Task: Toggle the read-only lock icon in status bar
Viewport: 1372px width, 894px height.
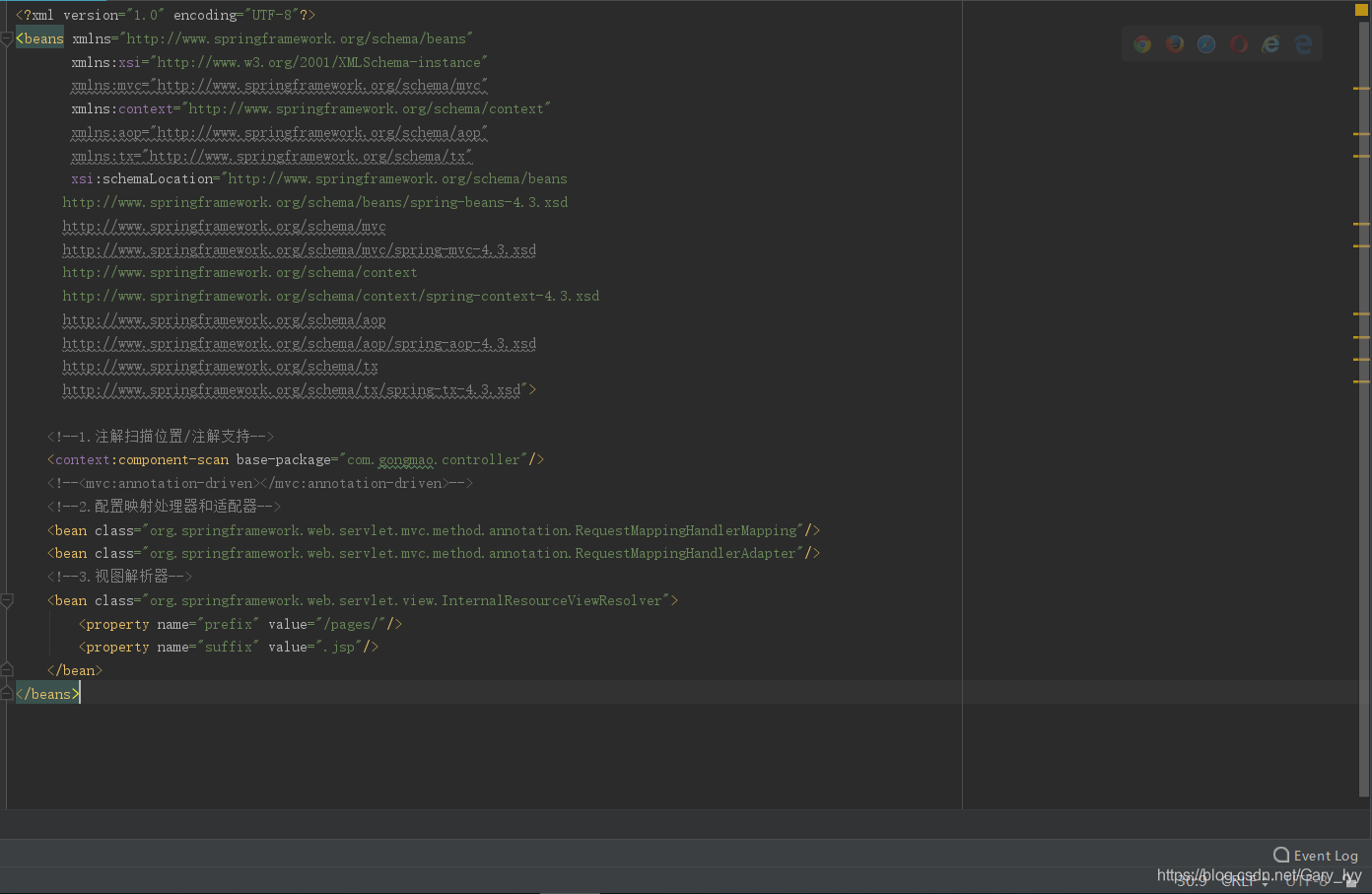Action: (1351, 881)
